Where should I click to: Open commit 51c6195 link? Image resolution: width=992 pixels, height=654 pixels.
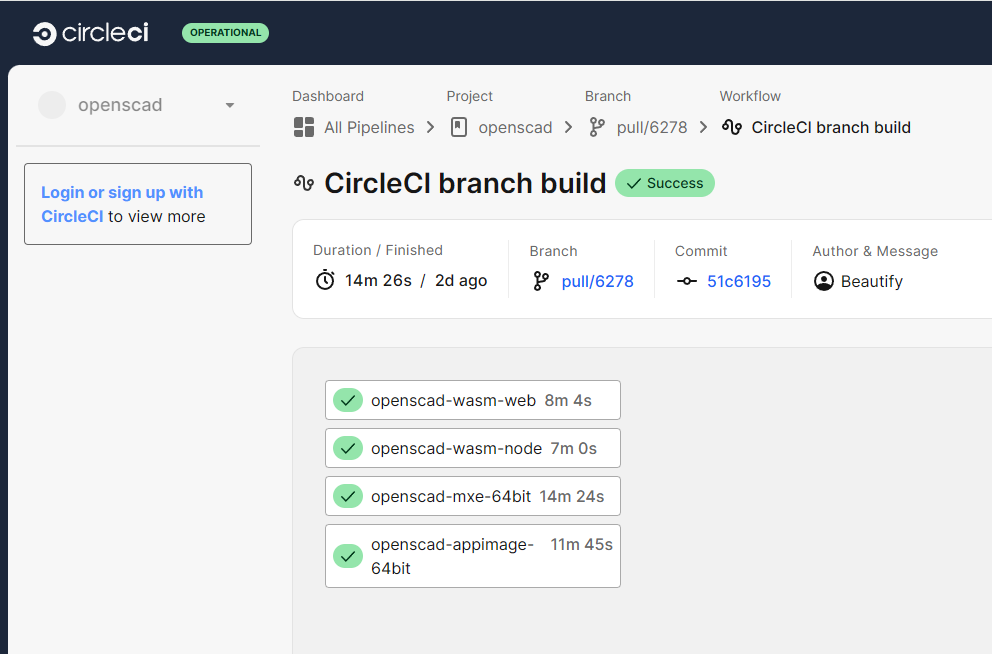click(x=739, y=281)
